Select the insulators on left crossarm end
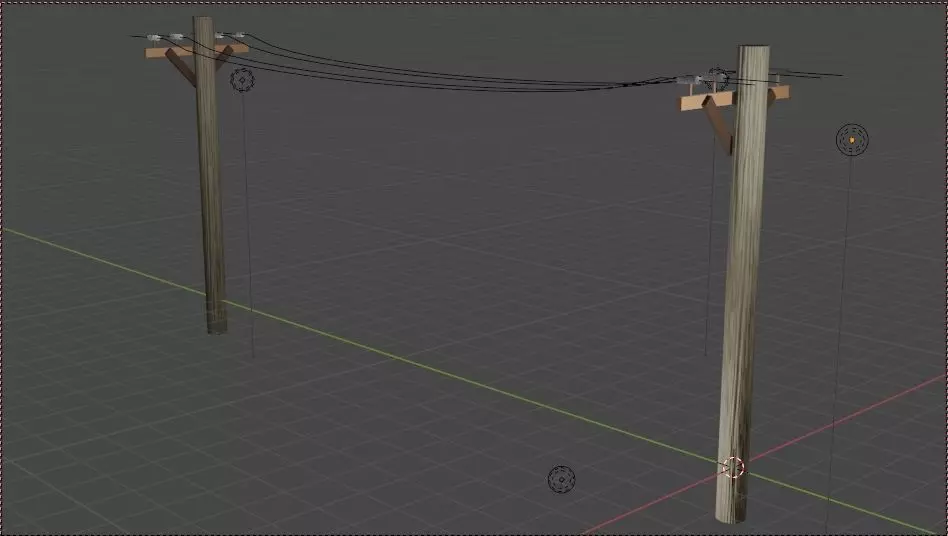Viewport: 948px width, 536px height. (164, 38)
